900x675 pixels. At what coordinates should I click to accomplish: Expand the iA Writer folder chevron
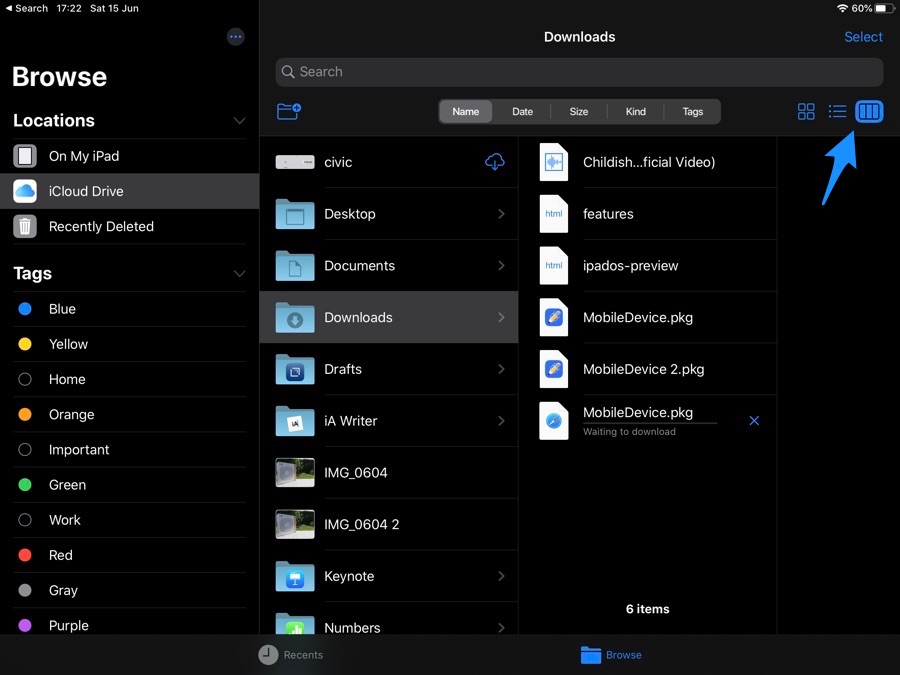tap(501, 421)
